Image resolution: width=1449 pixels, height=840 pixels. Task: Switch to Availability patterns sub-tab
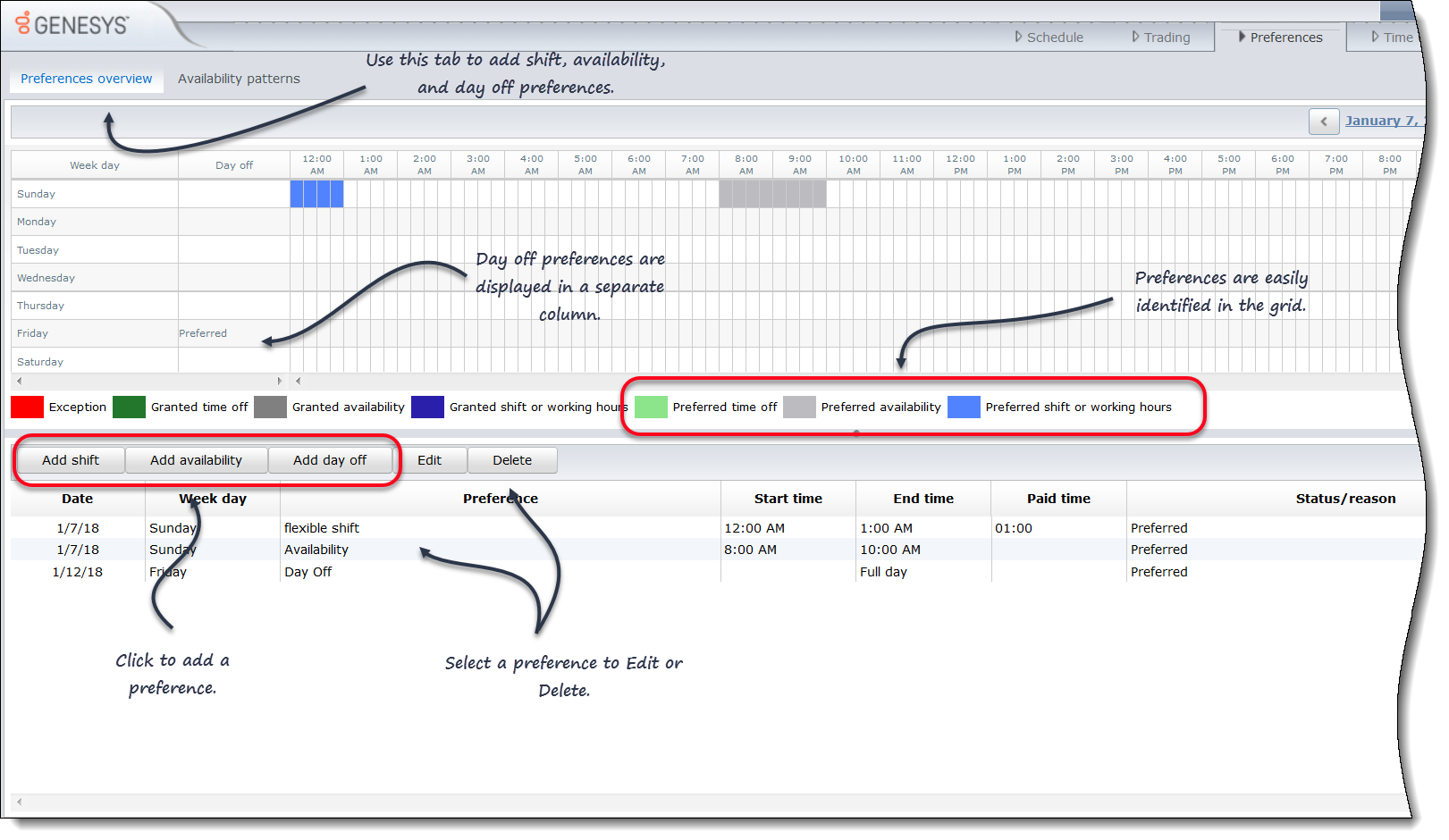239,79
